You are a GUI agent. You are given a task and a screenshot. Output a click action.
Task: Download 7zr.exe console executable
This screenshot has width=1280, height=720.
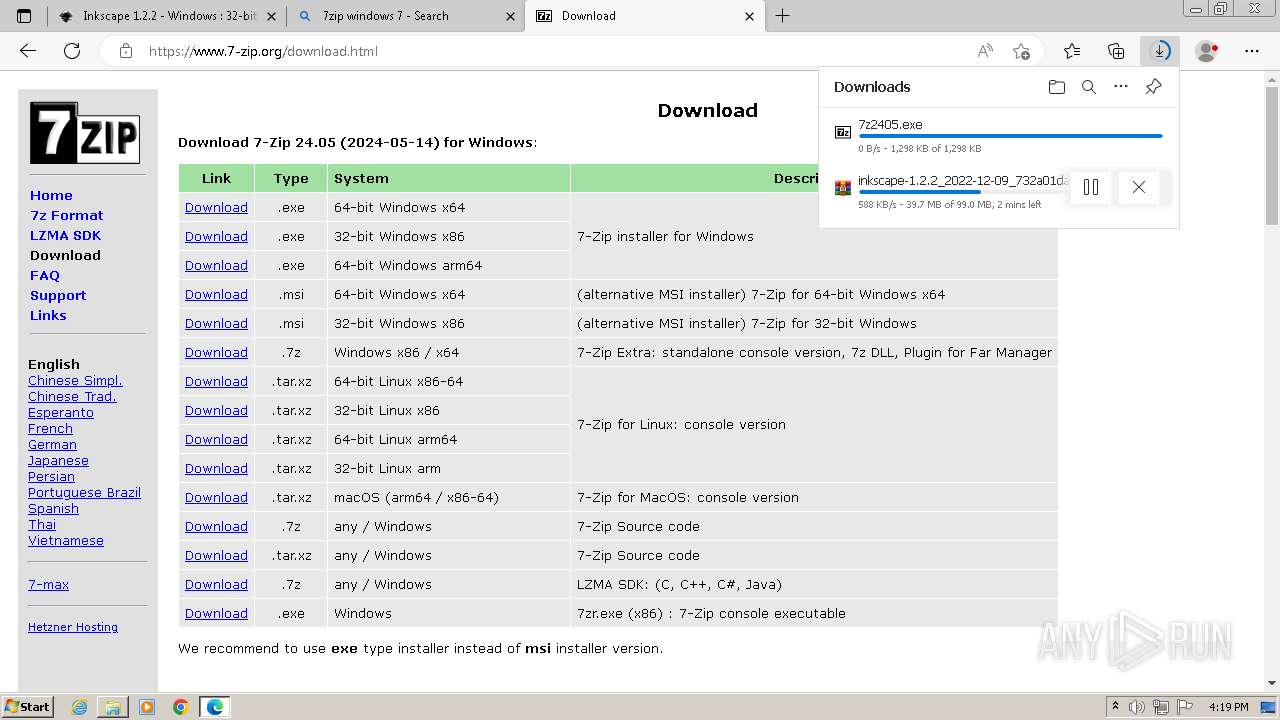coord(216,613)
